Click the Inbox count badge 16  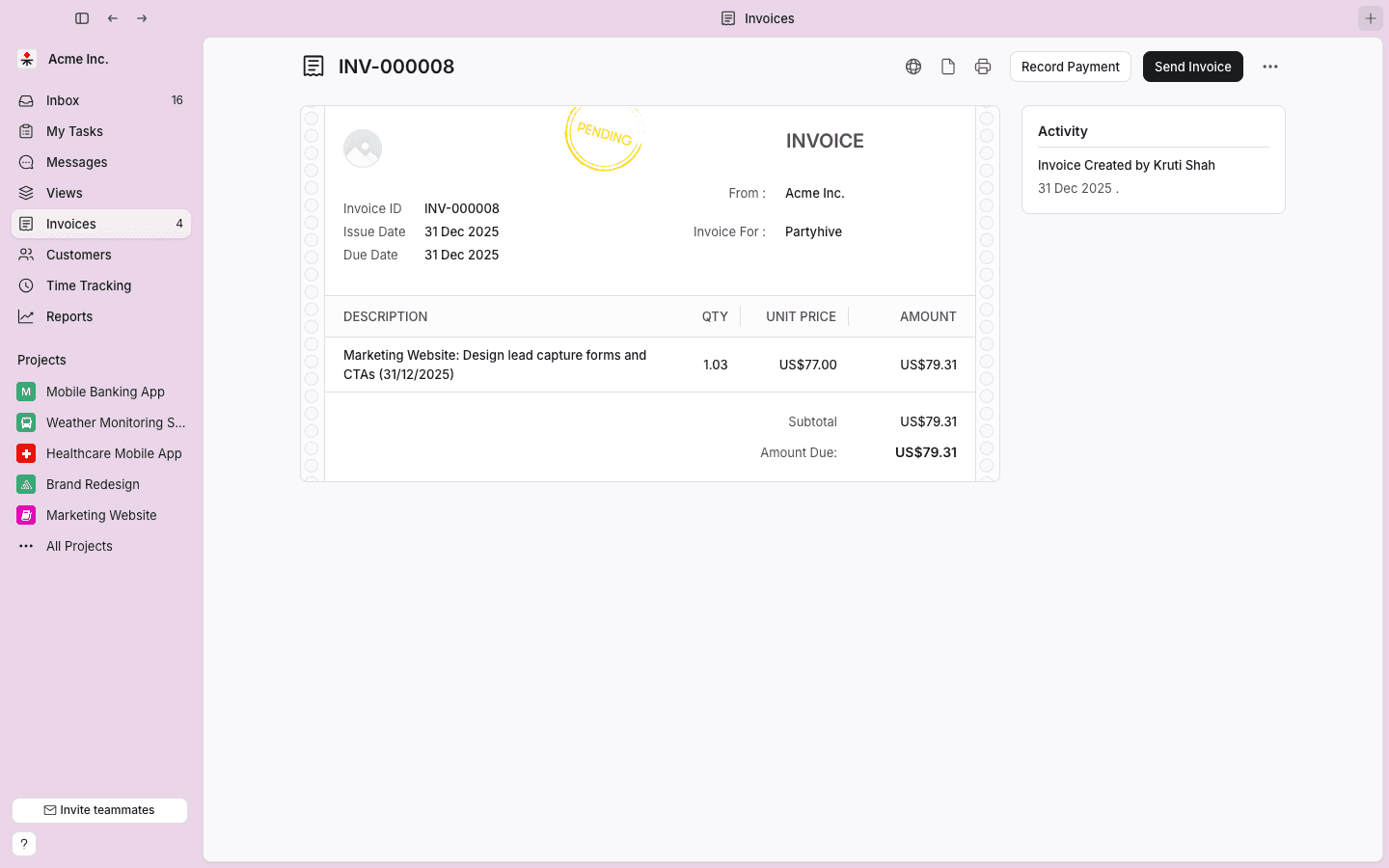177,100
